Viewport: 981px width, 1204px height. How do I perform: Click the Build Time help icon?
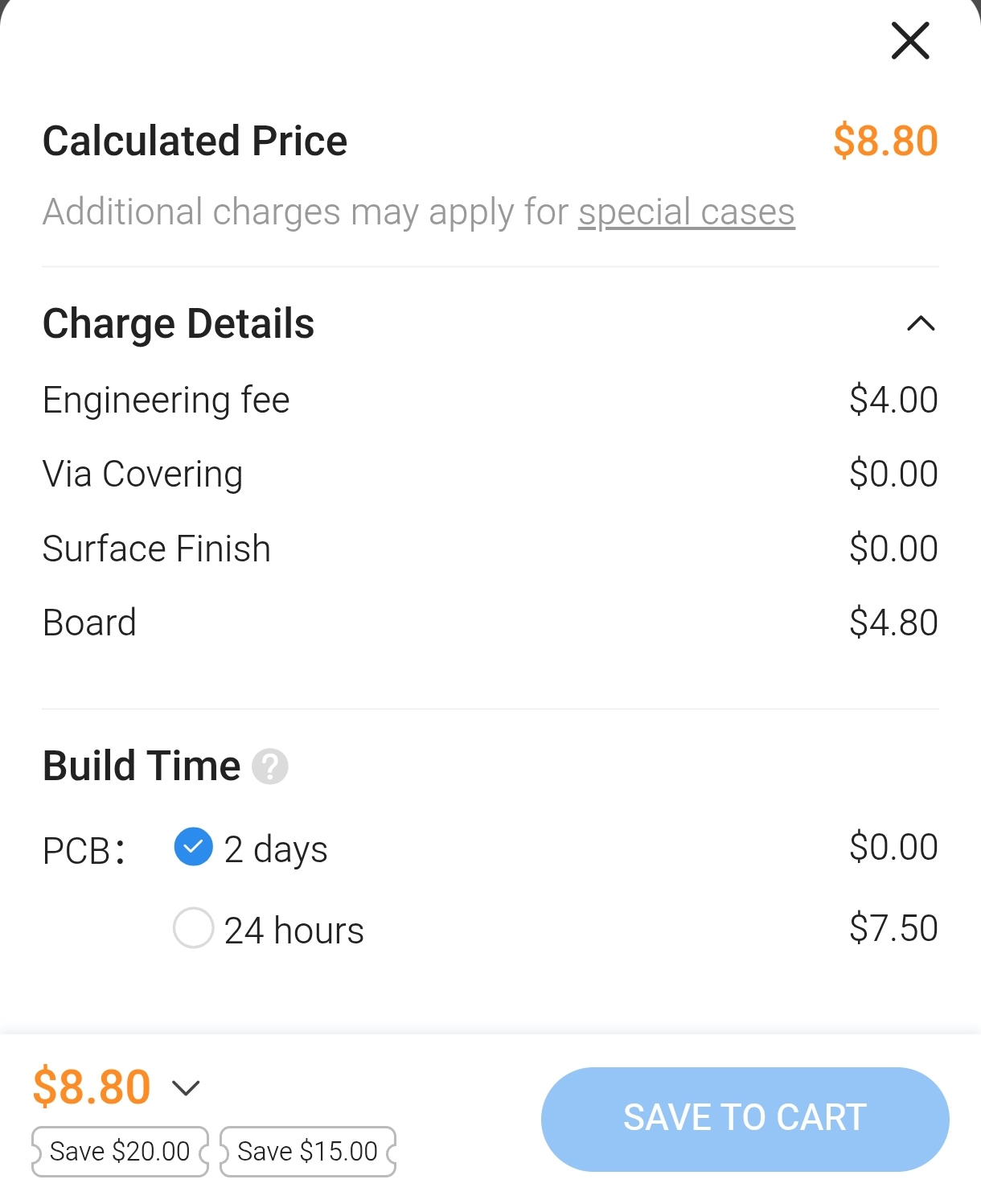(x=270, y=766)
